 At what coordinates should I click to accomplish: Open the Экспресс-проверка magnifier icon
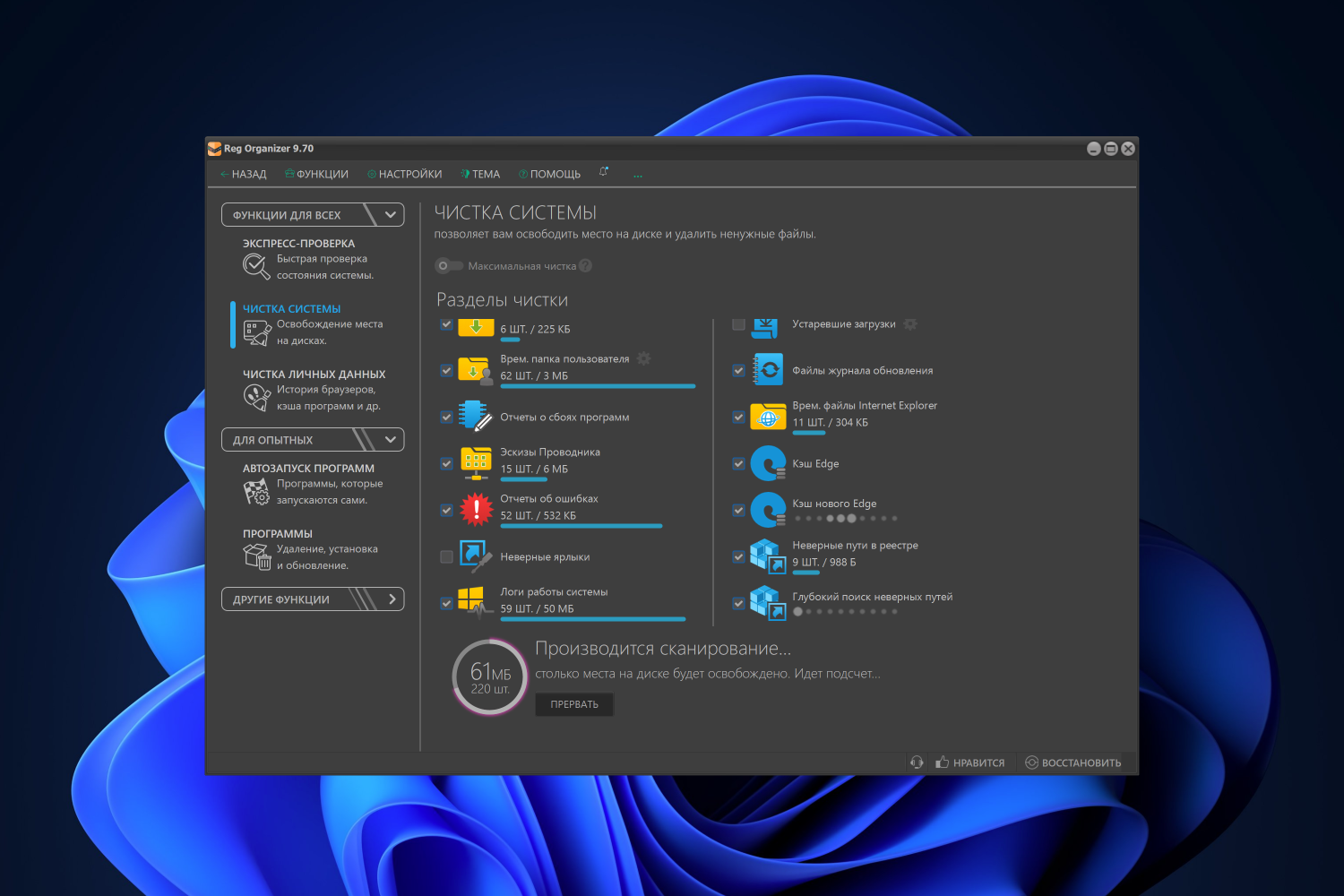click(x=256, y=266)
